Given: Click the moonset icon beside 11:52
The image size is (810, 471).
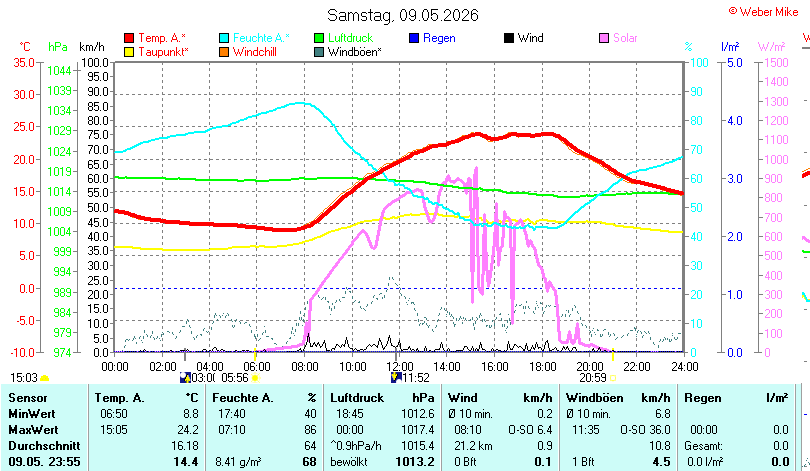Looking at the screenshot, I should click(396, 378).
